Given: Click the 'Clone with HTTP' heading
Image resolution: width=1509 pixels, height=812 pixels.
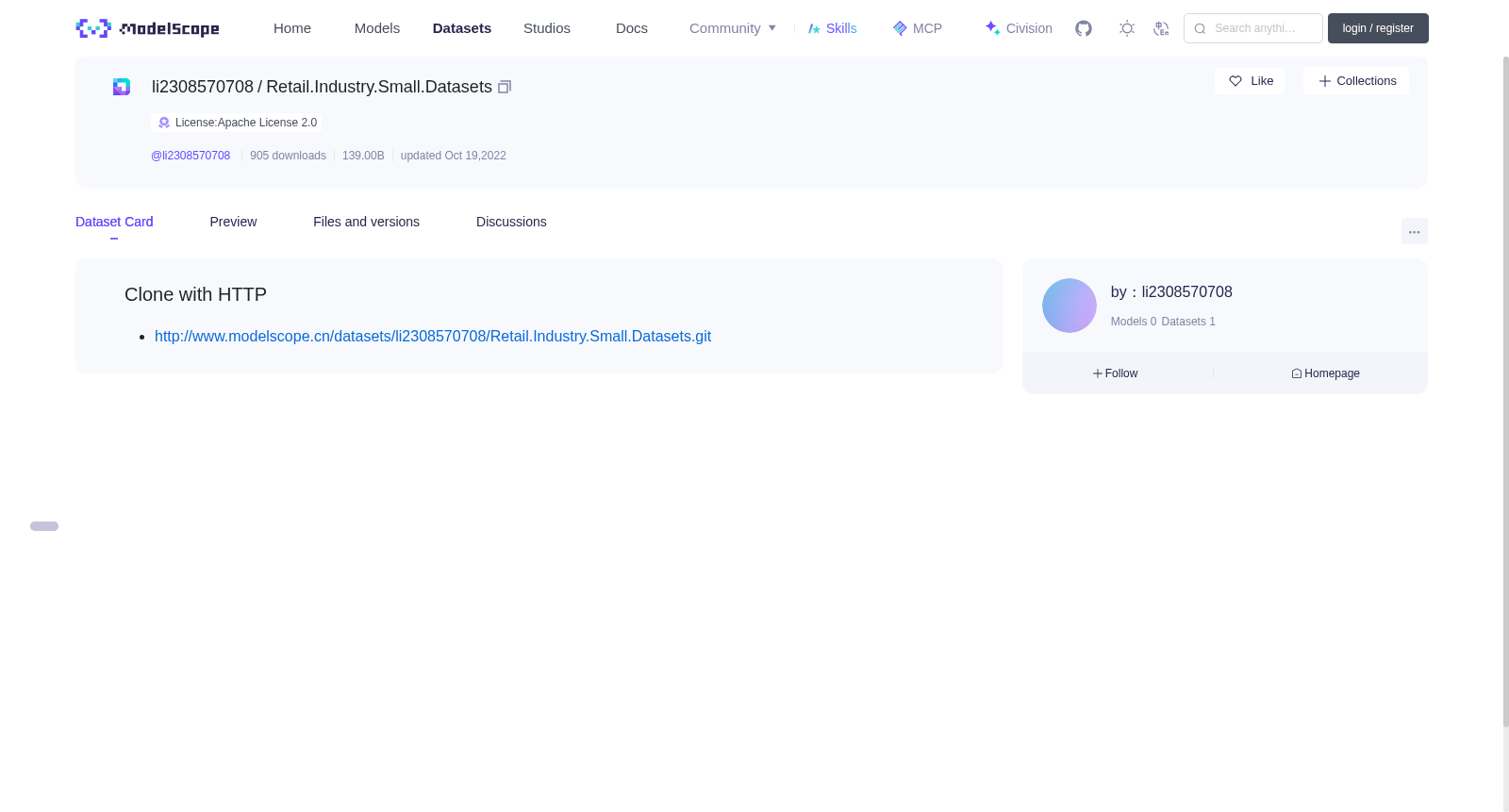Looking at the screenshot, I should coord(195,294).
